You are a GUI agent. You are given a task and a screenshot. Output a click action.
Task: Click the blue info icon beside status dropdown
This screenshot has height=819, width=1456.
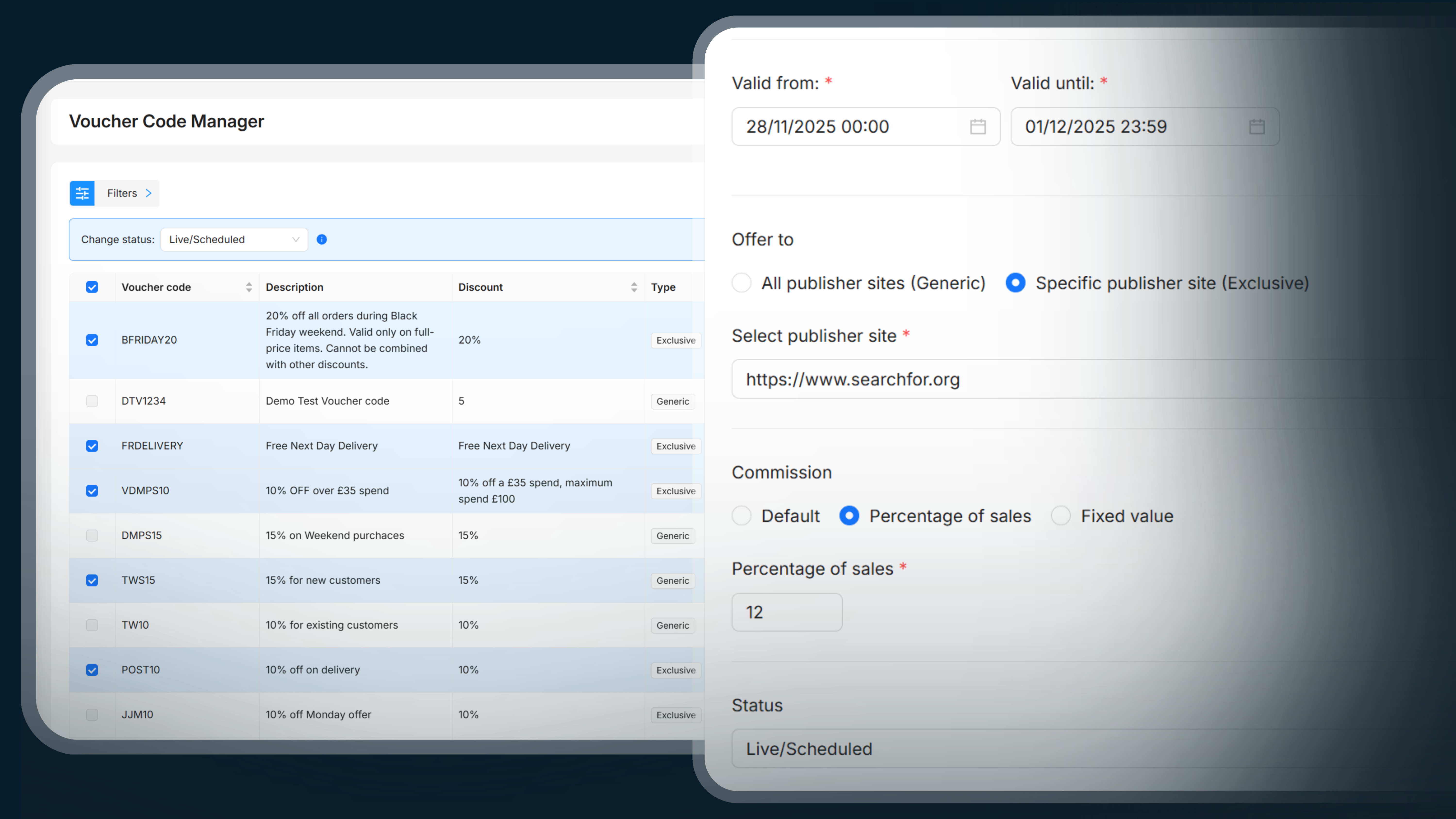pos(322,240)
